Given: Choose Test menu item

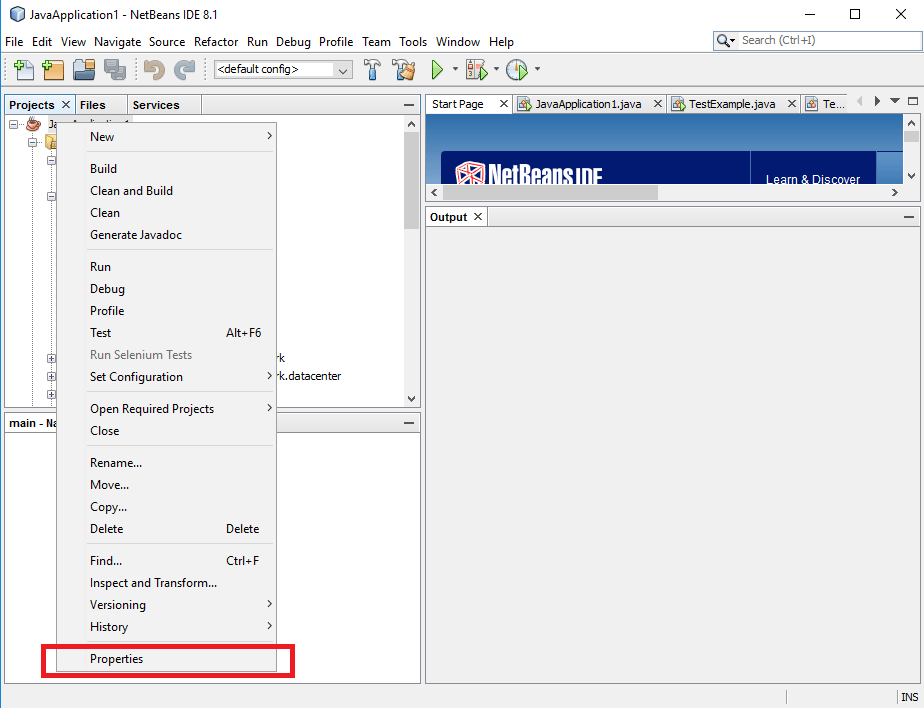Looking at the screenshot, I should click(x=167, y=333).
